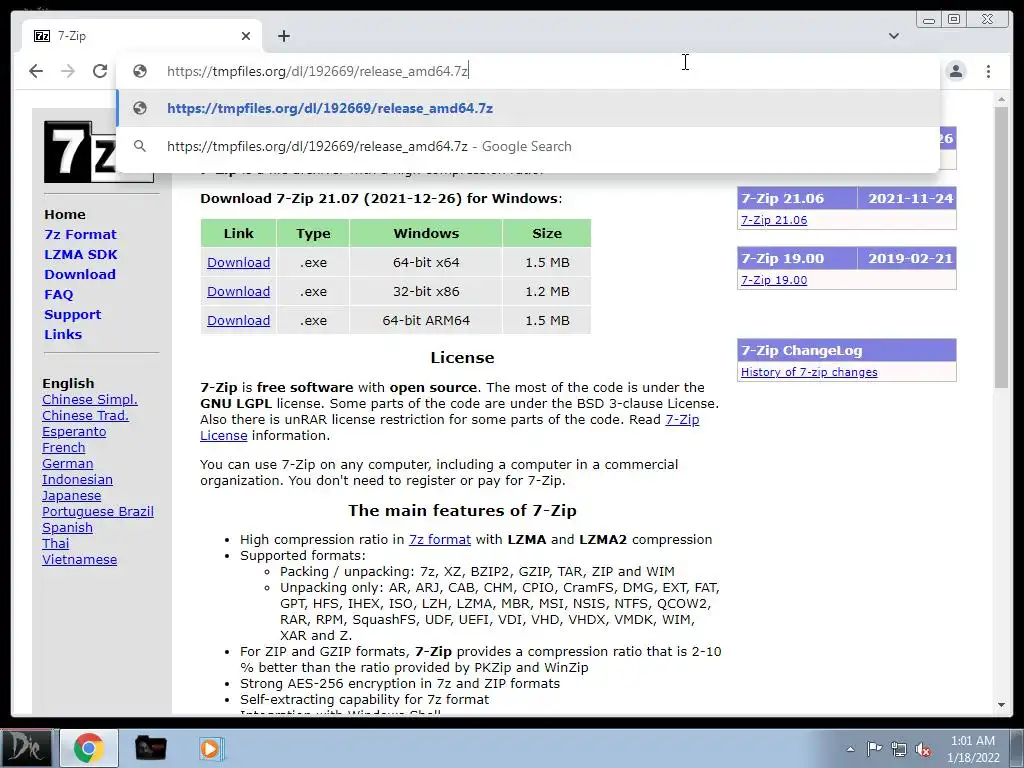This screenshot has width=1024, height=768.
Task: Click the 'Home' sidebar entry
Action: pos(65,214)
